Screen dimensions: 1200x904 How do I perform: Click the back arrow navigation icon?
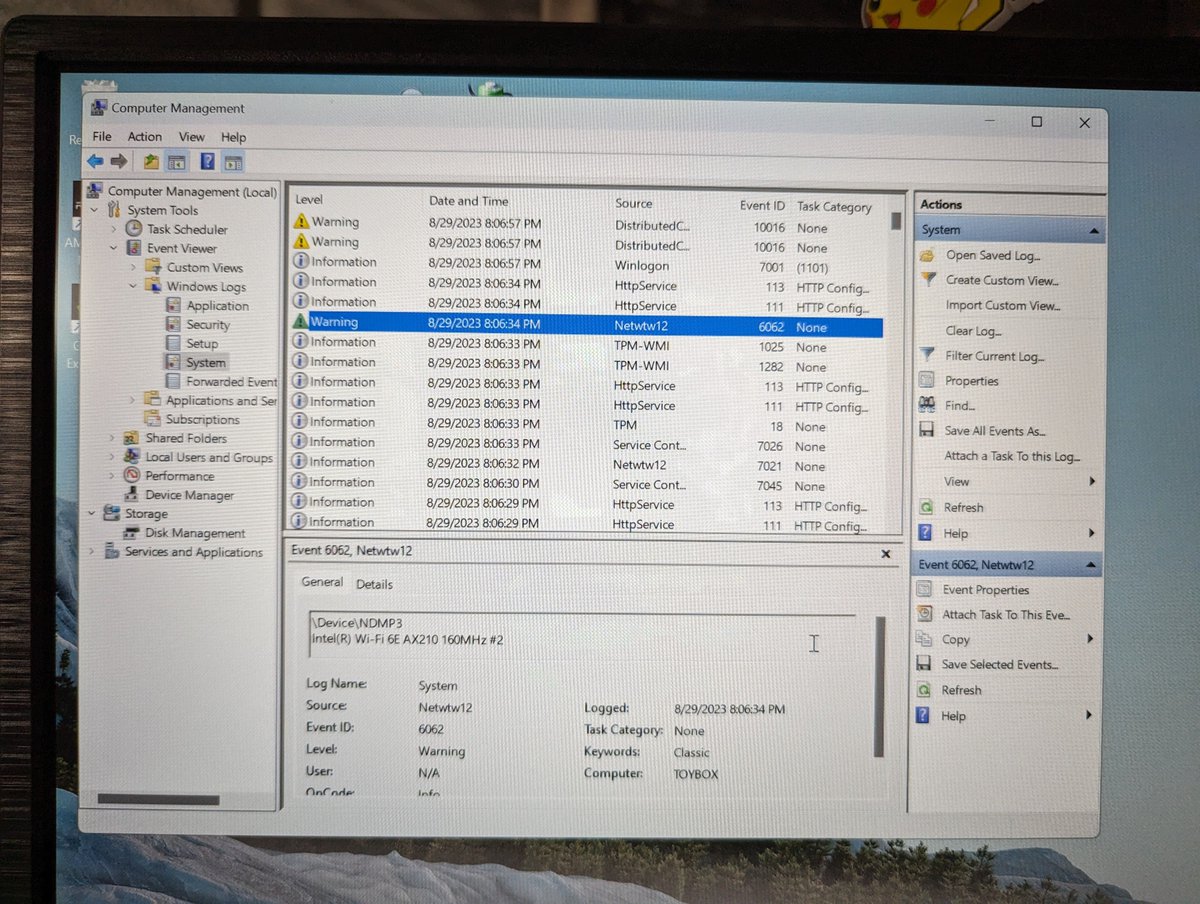(x=95, y=161)
